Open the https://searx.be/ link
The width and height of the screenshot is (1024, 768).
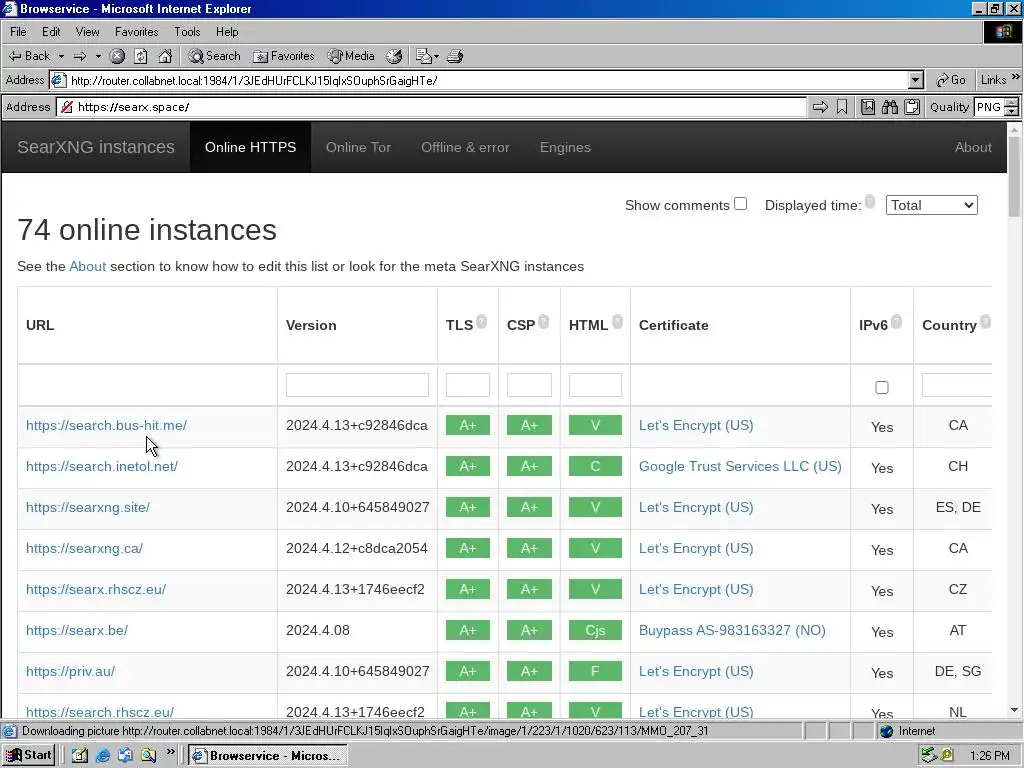tap(77, 630)
